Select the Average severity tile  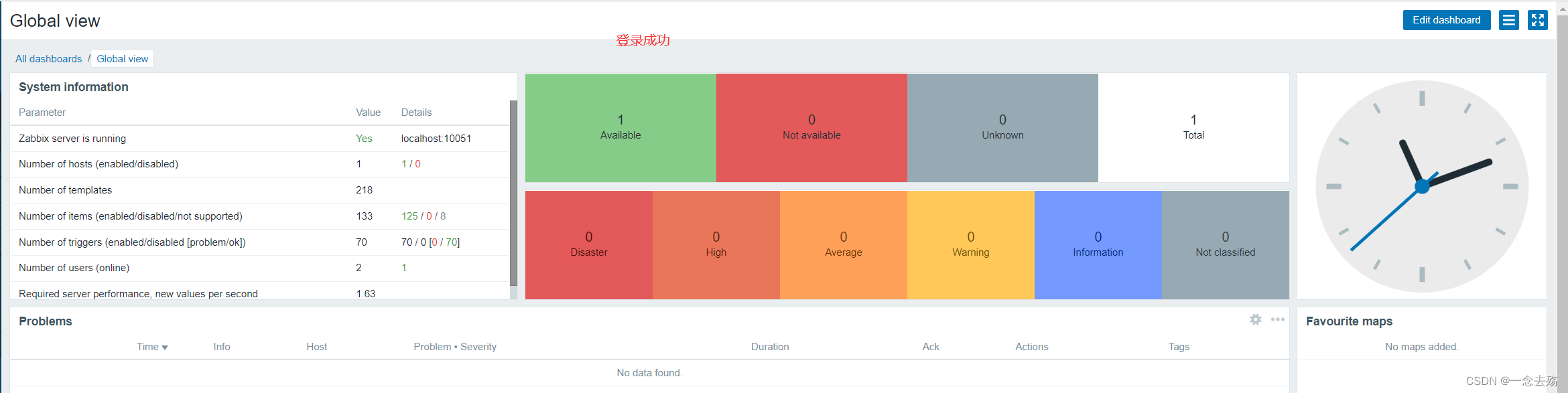pos(843,244)
